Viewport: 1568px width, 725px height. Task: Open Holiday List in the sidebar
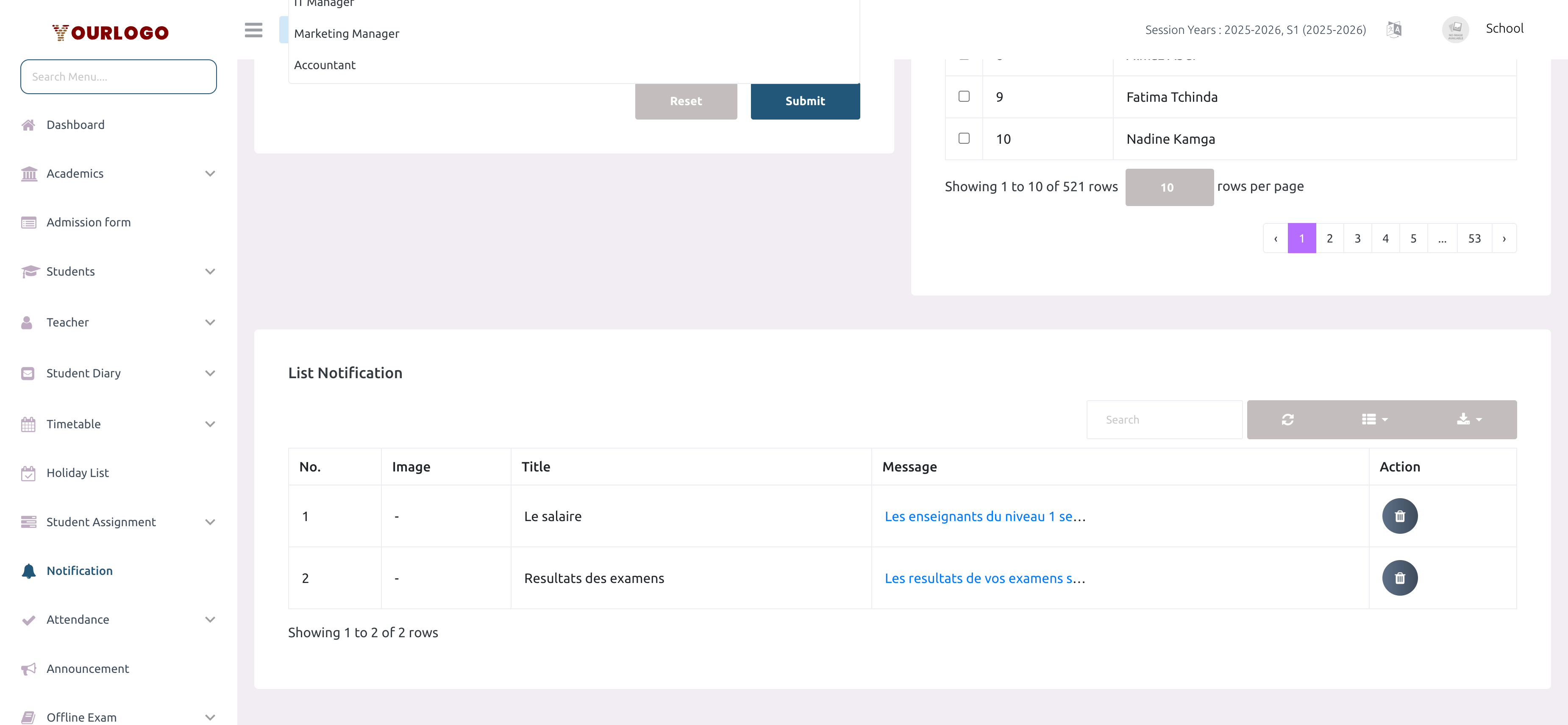pyautogui.click(x=77, y=472)
